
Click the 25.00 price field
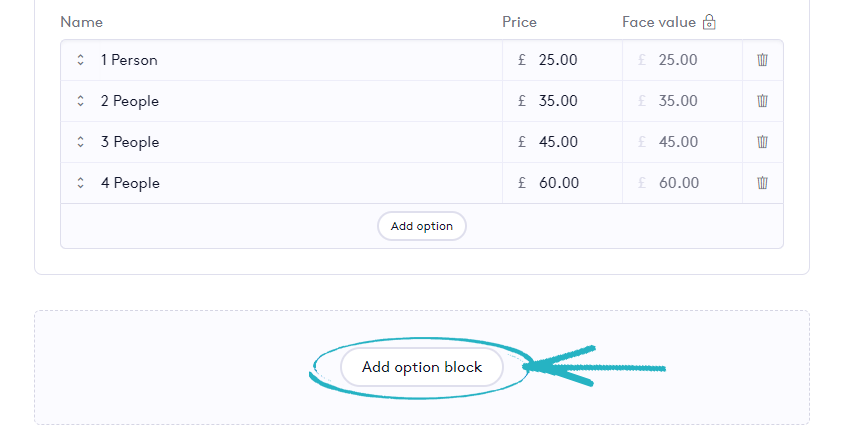tap(572, 60)
